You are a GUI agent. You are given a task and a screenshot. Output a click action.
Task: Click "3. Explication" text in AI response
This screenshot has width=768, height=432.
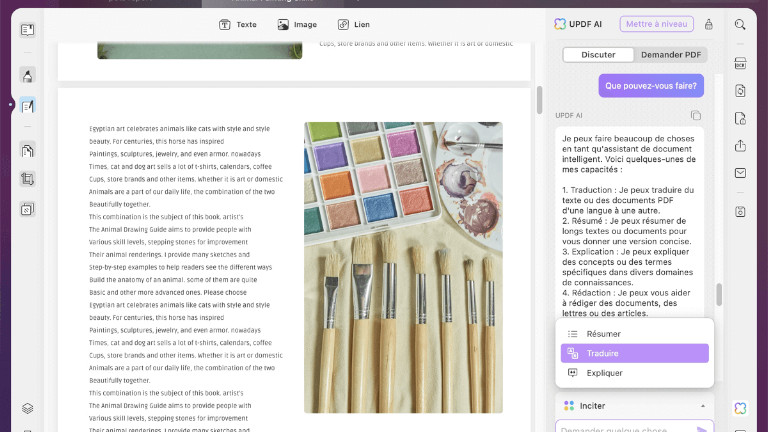click(589, 251)
